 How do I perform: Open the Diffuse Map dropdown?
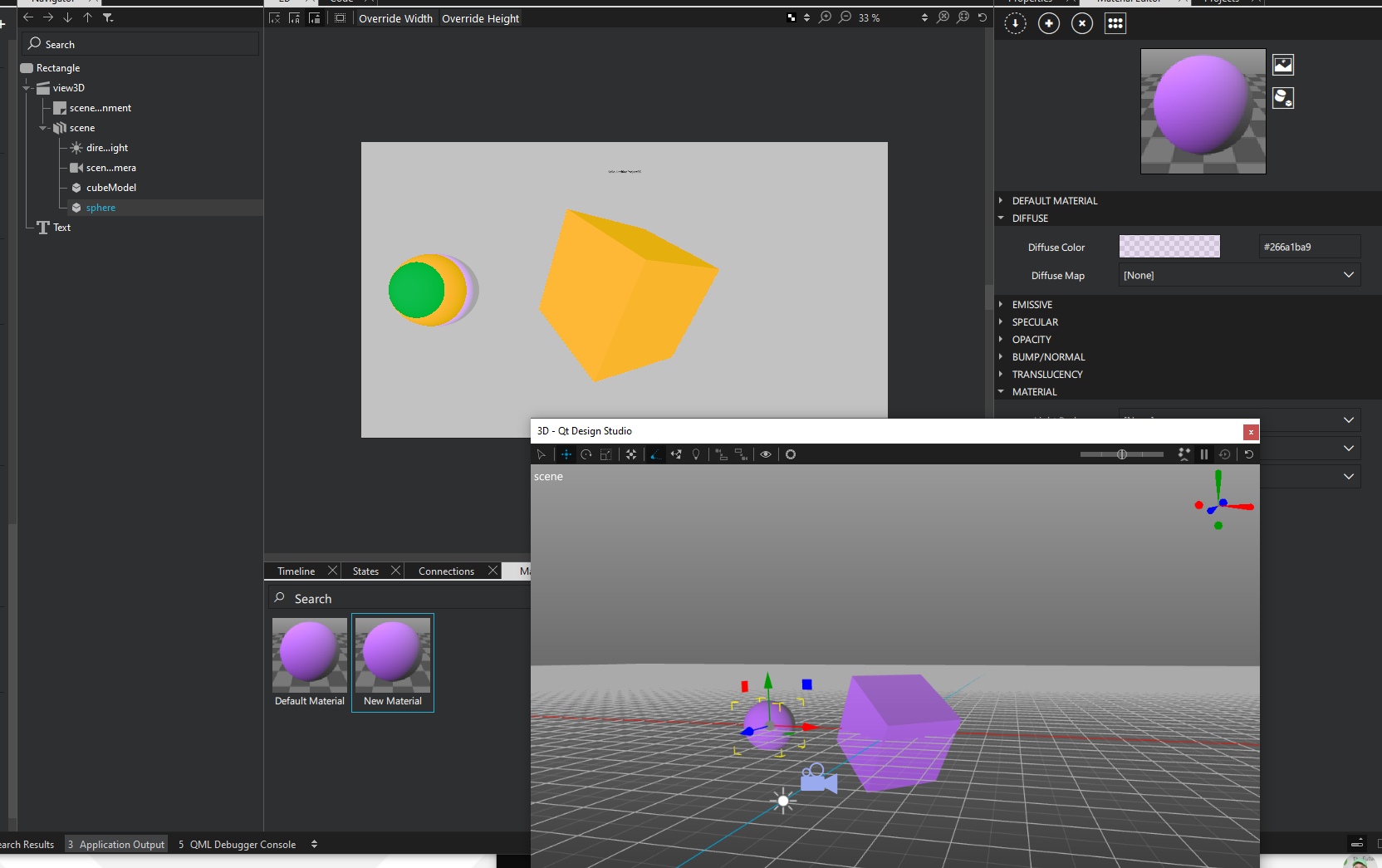1239,275
